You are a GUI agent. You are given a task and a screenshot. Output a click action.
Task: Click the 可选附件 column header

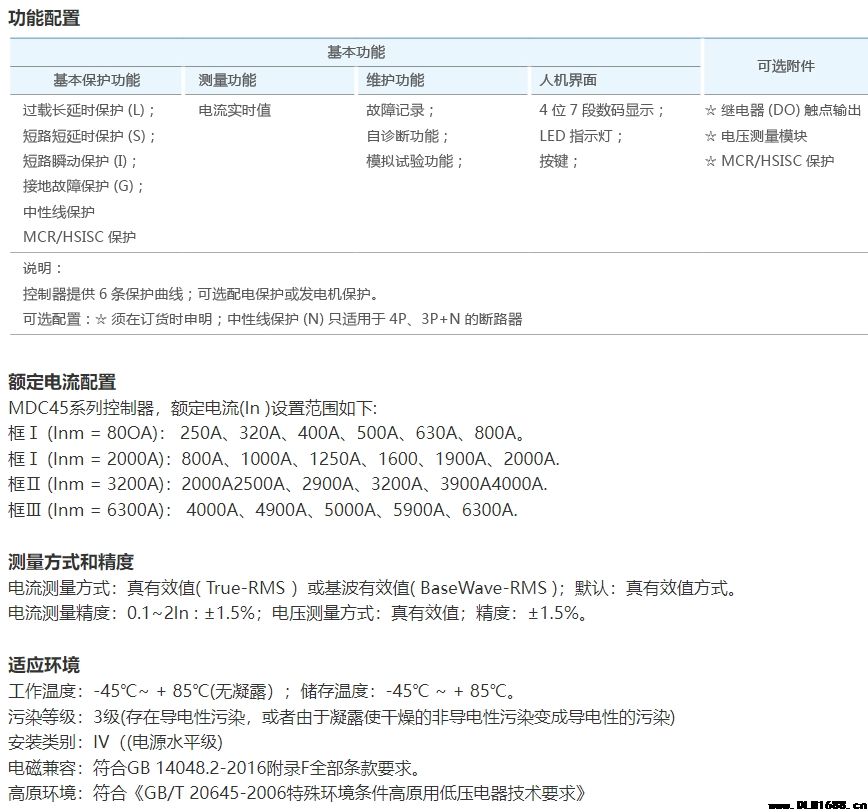click(x=786, y=66)
